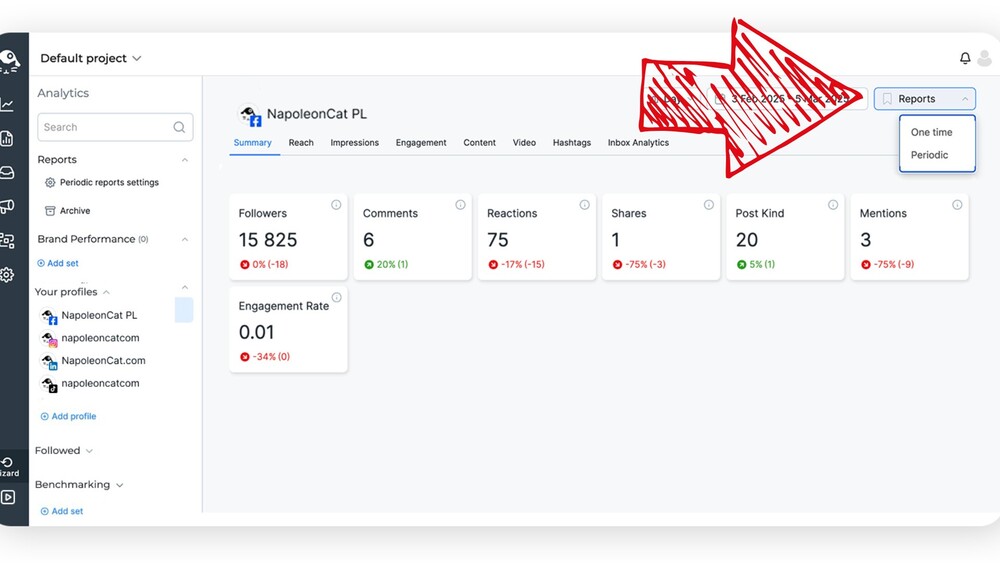
Task: Open notifications bell
Action: tap(965, 58)
